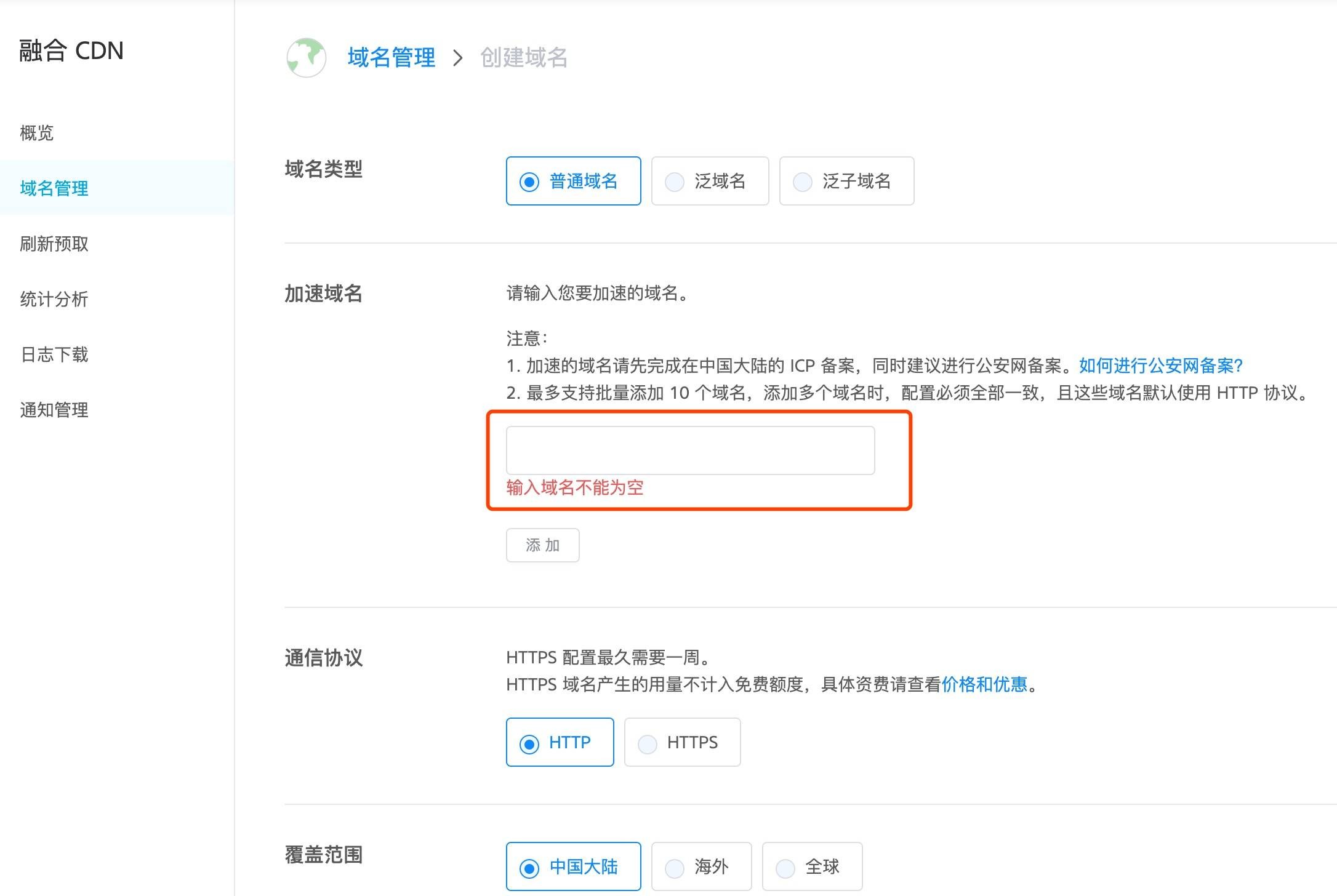Click the 创建域名 breadcrumb text
Screen dimensions: 1337x896
(x=524, y=58)
